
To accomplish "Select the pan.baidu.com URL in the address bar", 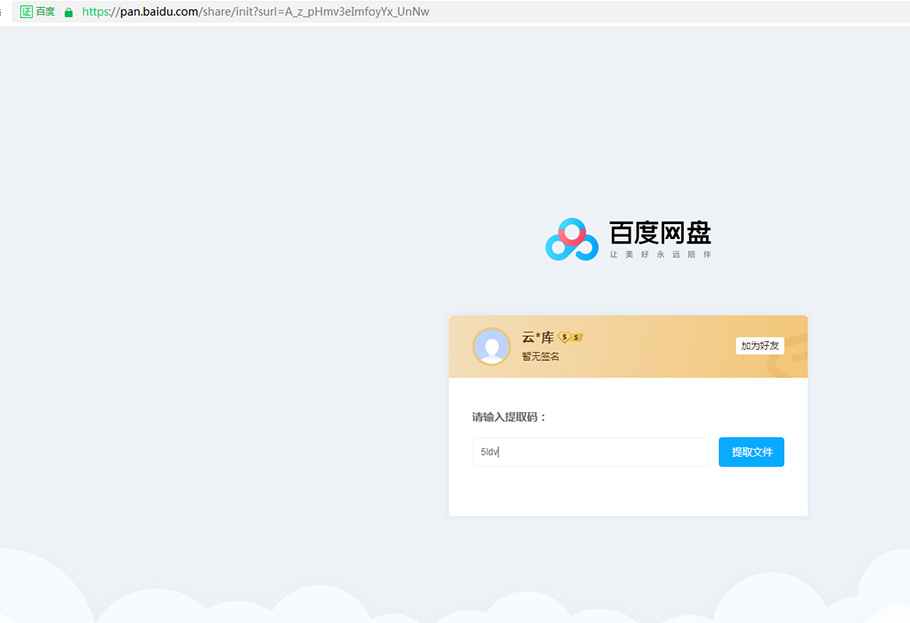I will click(x=255, y=12).
